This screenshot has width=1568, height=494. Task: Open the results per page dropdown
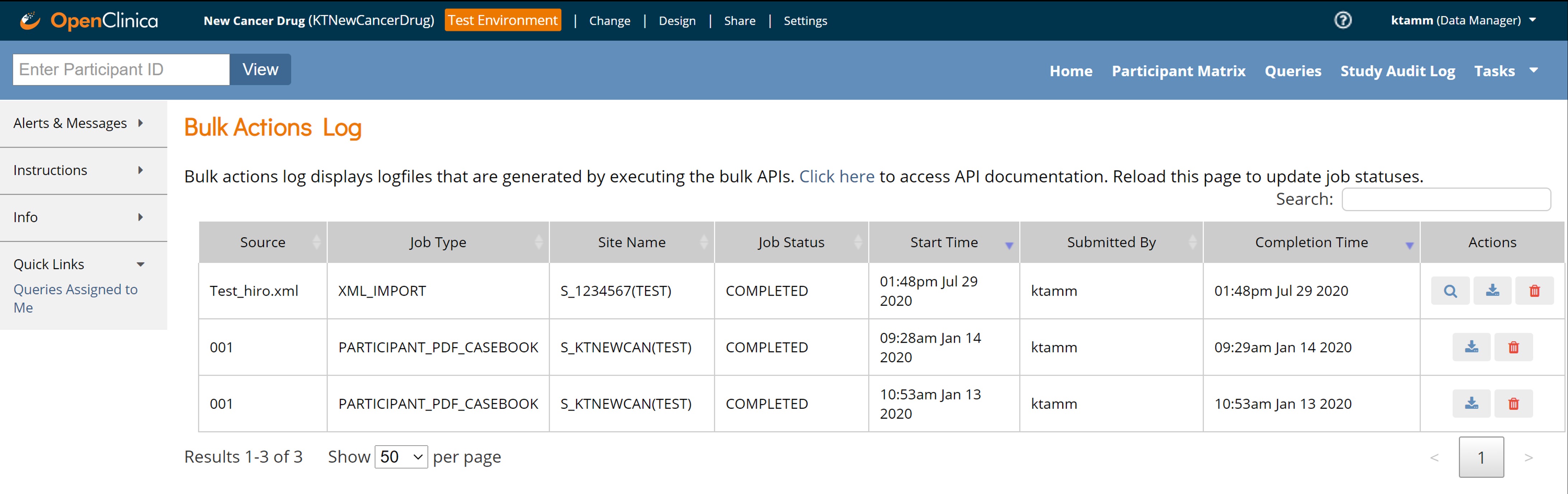401,457
